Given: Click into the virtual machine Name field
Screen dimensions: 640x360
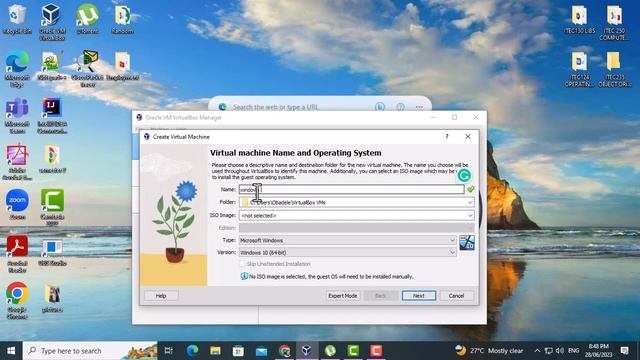Looking at the screenshot, I should tap(351, 189).
